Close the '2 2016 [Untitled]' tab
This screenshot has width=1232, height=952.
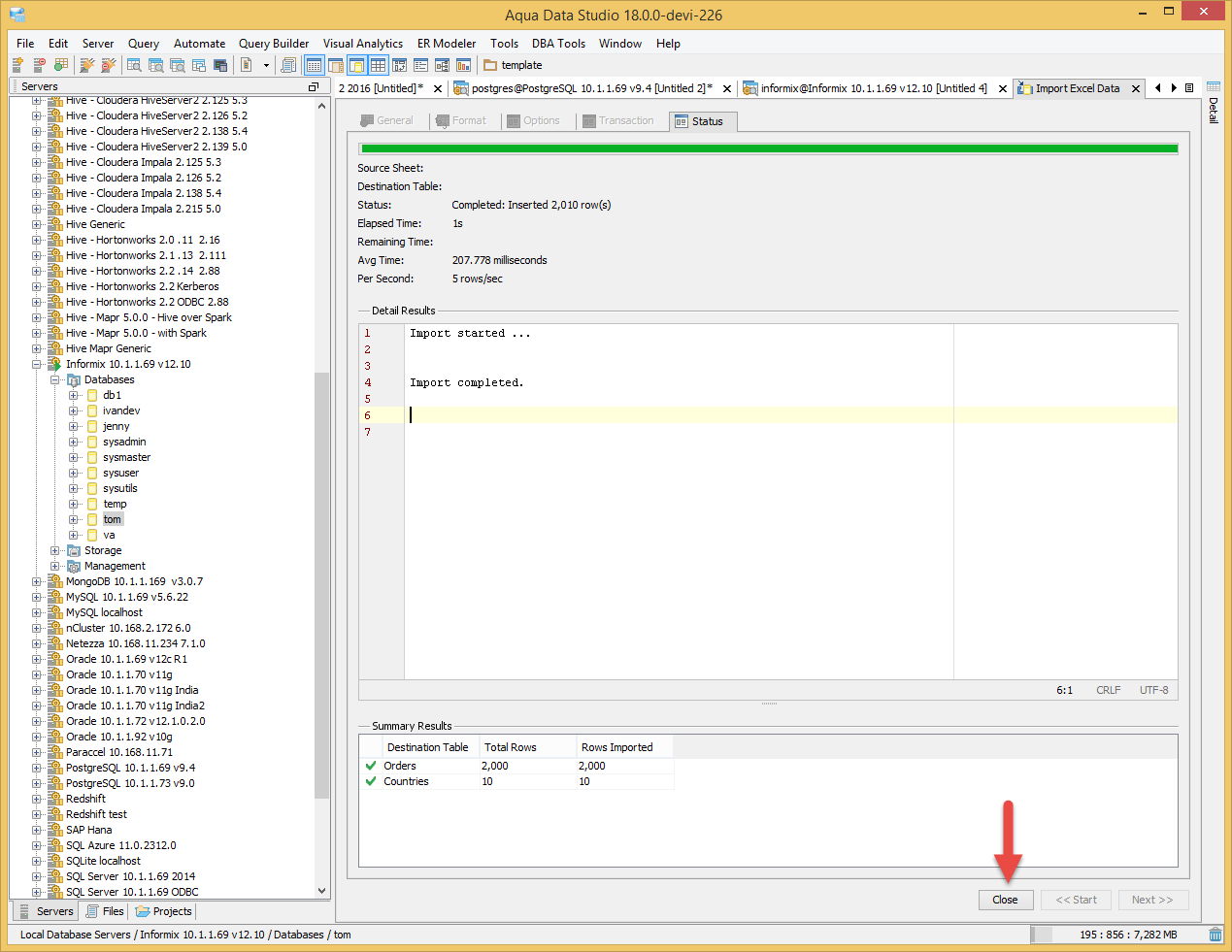pos(438,88)
